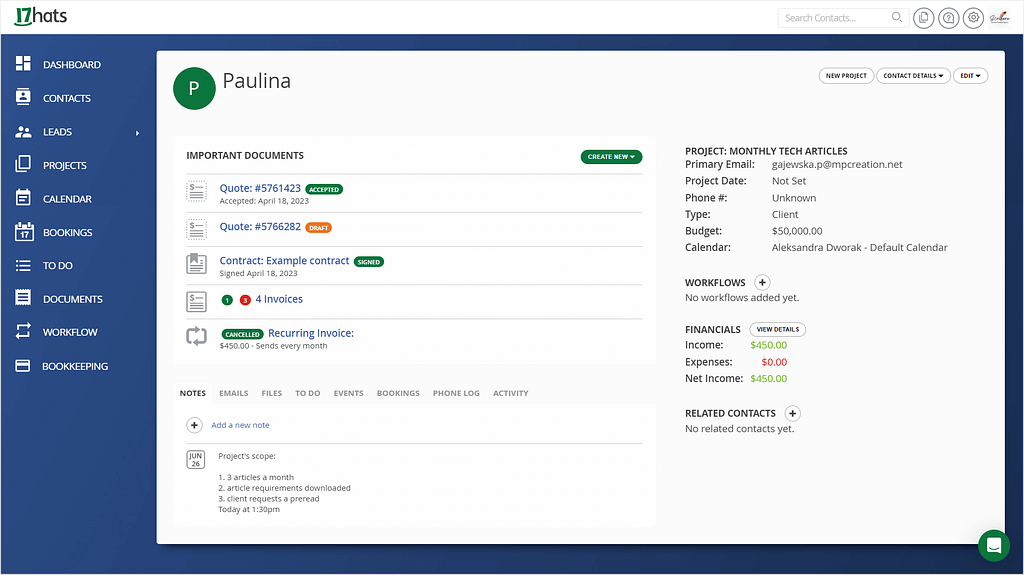This screenshot has height=575, width=1024.
Task: Switch to the Bookings tab
Action: click(x=398, y=393)
